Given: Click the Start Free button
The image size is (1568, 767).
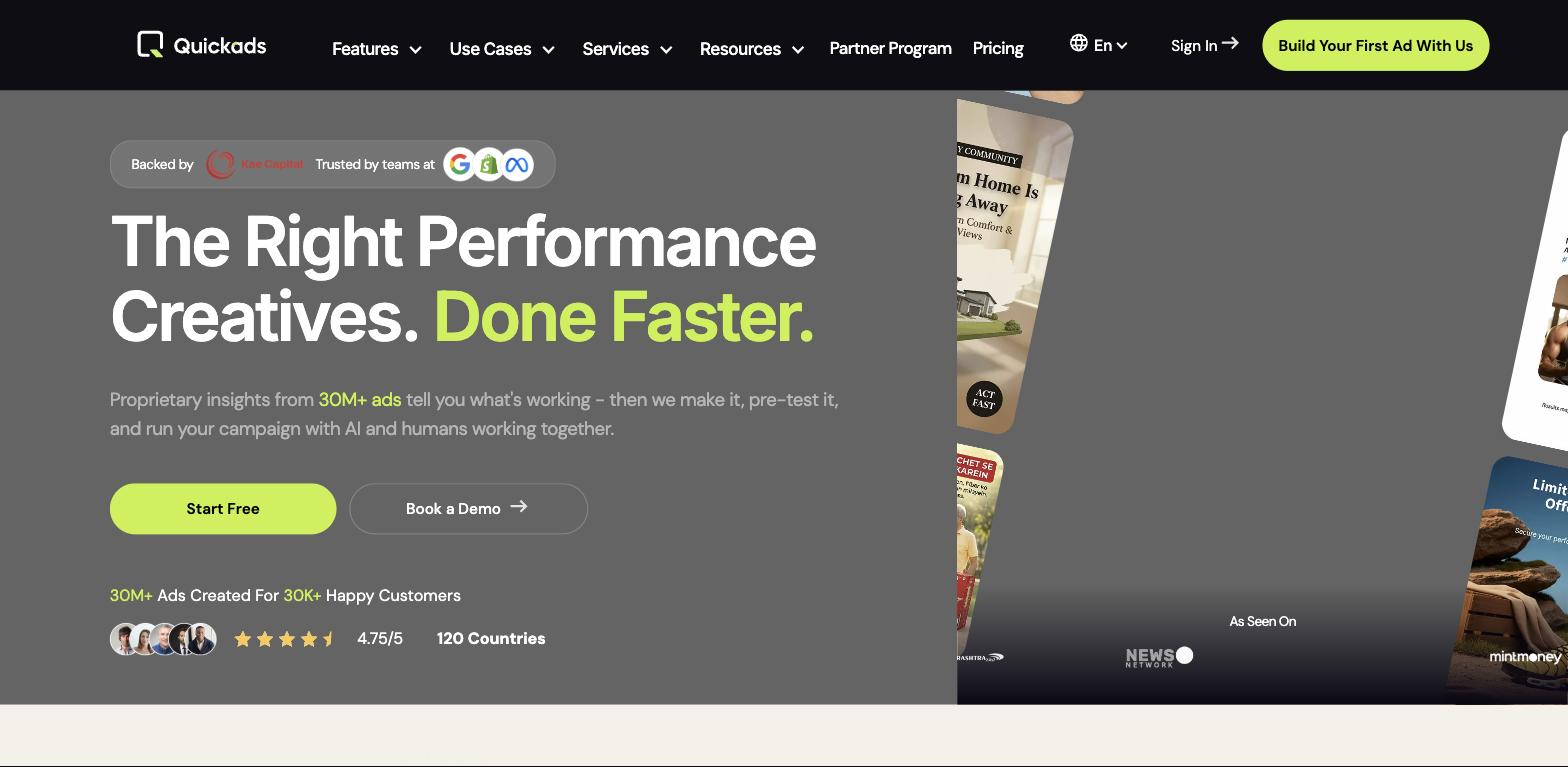Looking at the screenshot, I should [223, 509].
